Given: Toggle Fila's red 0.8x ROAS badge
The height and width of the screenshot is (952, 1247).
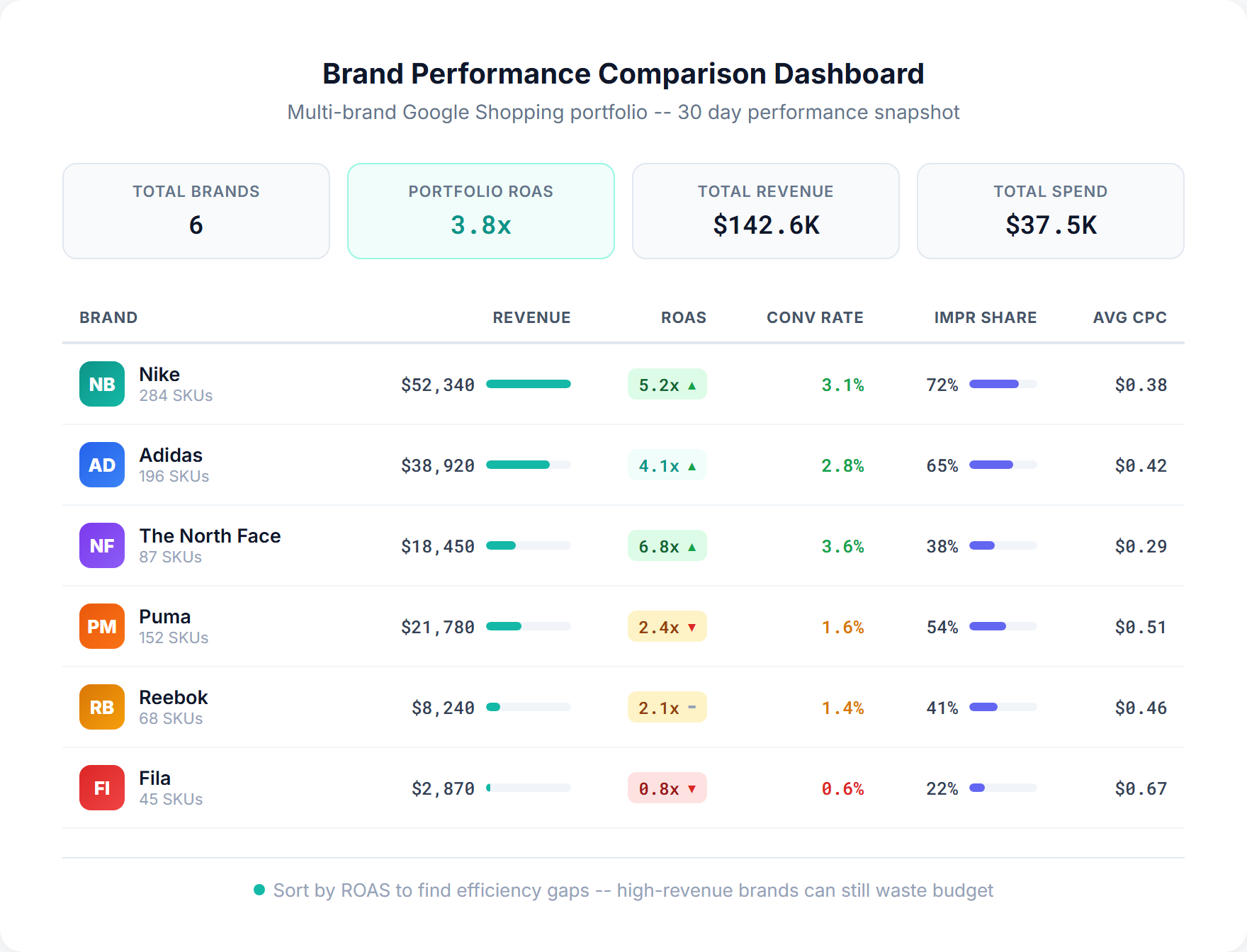Looking at the screenshot, I should (667, 788).
